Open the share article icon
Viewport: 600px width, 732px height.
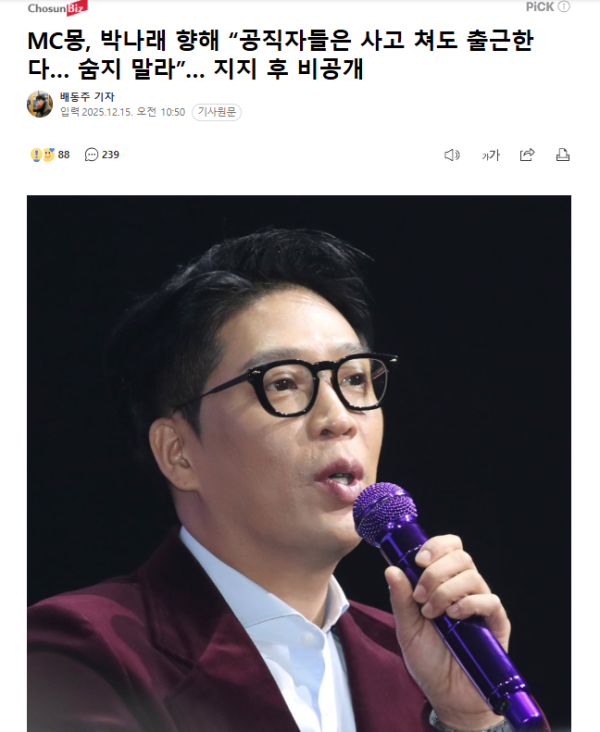pyautogui.click(x=527, y=155)
